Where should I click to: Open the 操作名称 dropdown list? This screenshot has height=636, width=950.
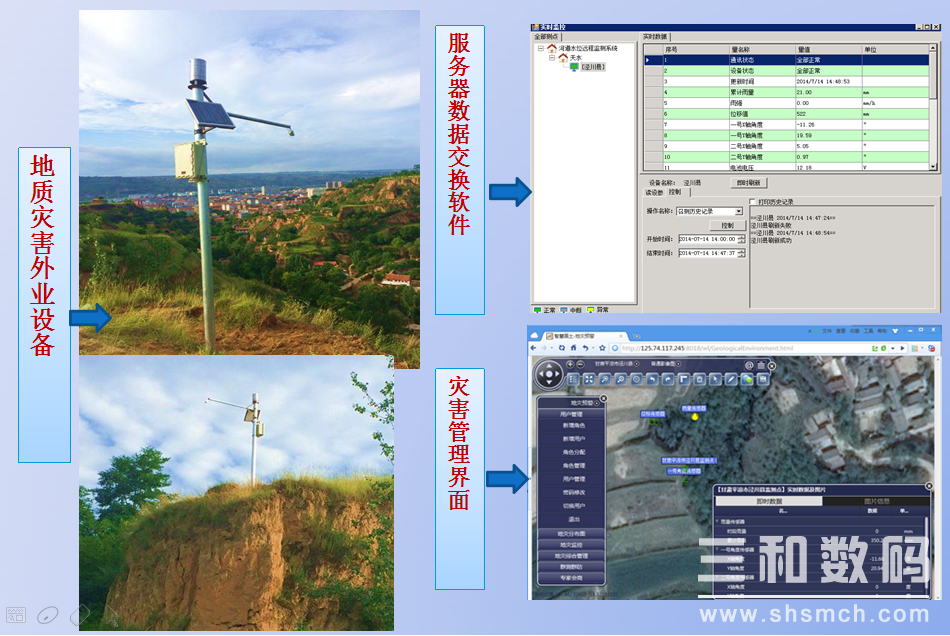click(739, 211)
